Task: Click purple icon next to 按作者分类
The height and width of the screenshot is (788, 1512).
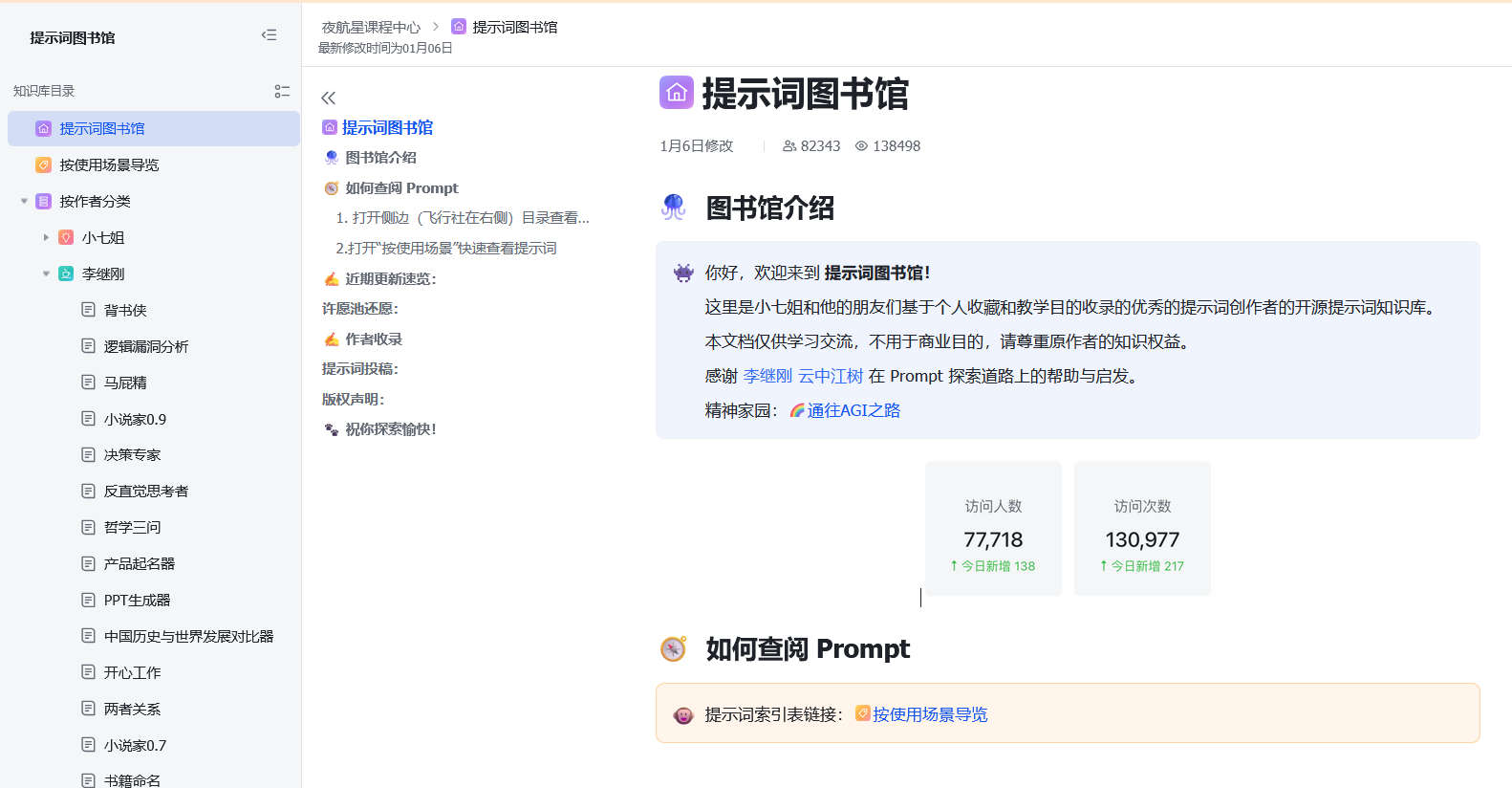Action: pyautogui.click(x=43, y=201)
